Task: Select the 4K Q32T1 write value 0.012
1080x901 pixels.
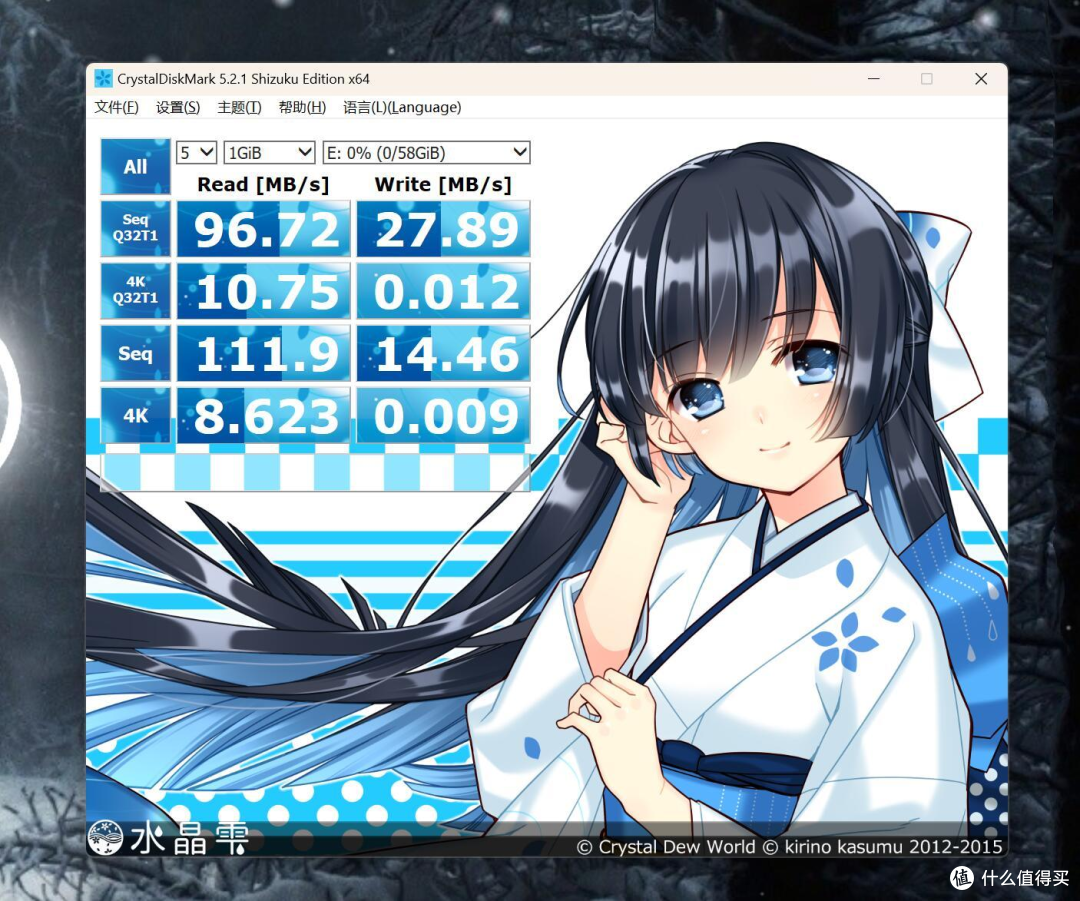Action: (444, 291)
